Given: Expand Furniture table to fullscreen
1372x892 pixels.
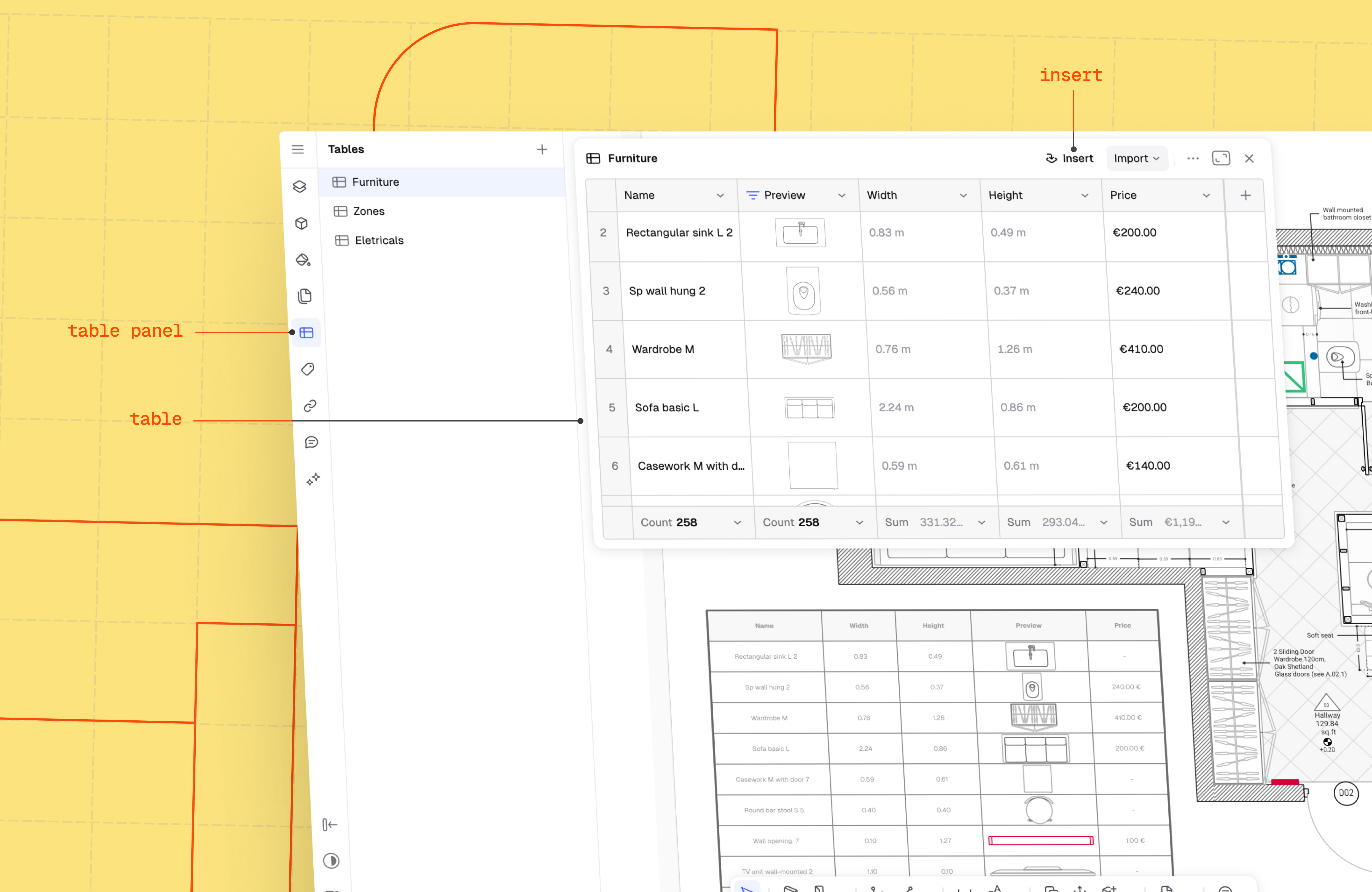Looking at the screenshot, I should [1220, 158].
